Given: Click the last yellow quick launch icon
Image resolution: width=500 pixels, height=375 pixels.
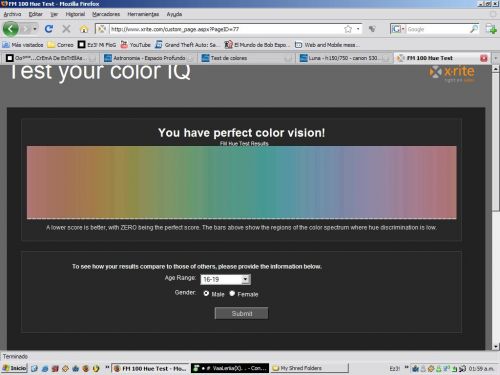Looking at the screenshot, I should [96, 368].
